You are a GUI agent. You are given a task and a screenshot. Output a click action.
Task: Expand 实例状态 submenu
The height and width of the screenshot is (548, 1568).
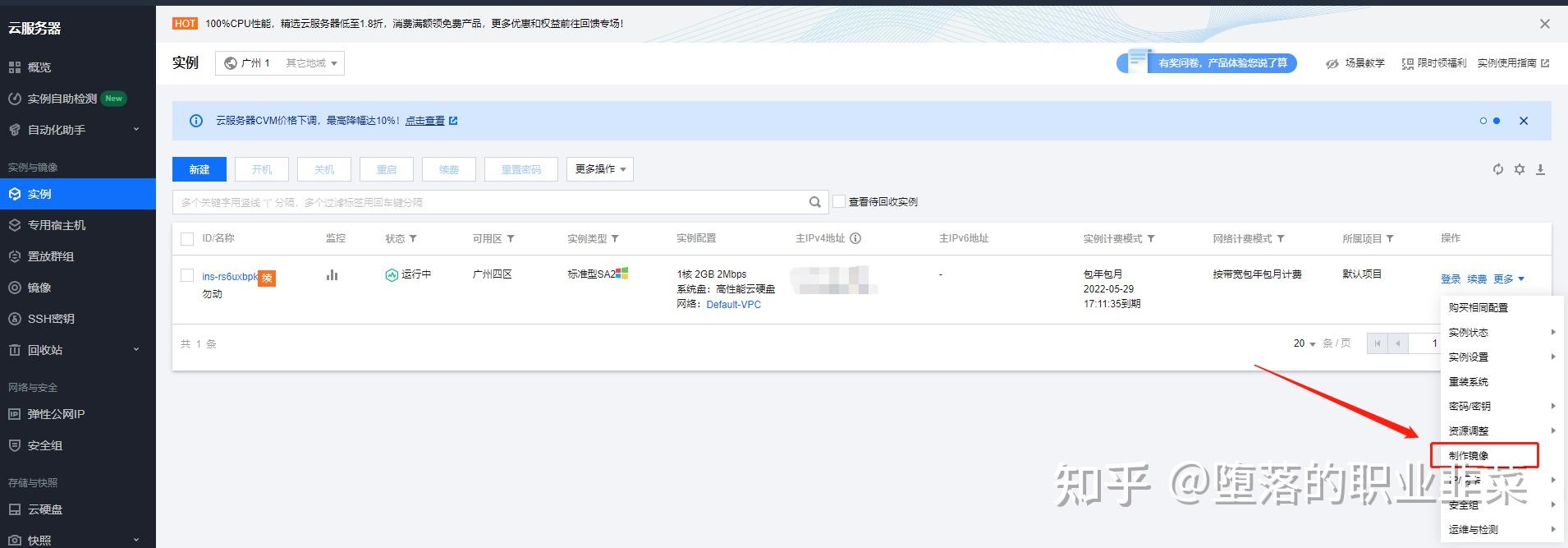coord(1502,333)
